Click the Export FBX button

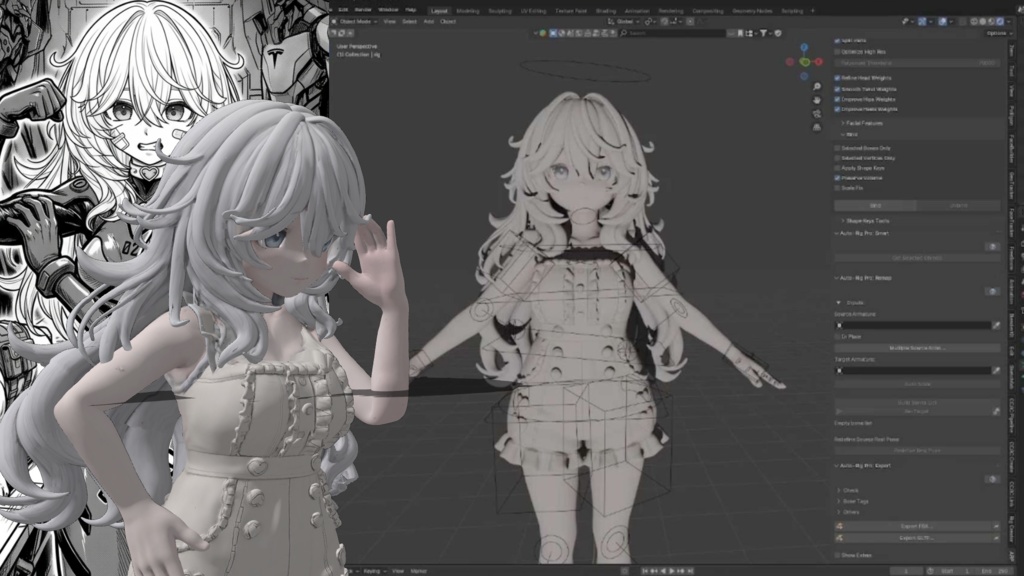(917, 525)
